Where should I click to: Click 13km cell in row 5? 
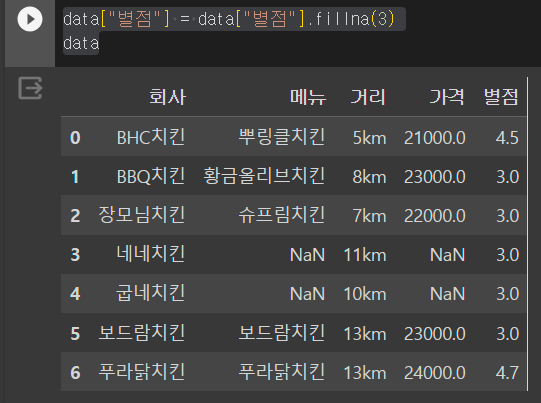[365, 334]
